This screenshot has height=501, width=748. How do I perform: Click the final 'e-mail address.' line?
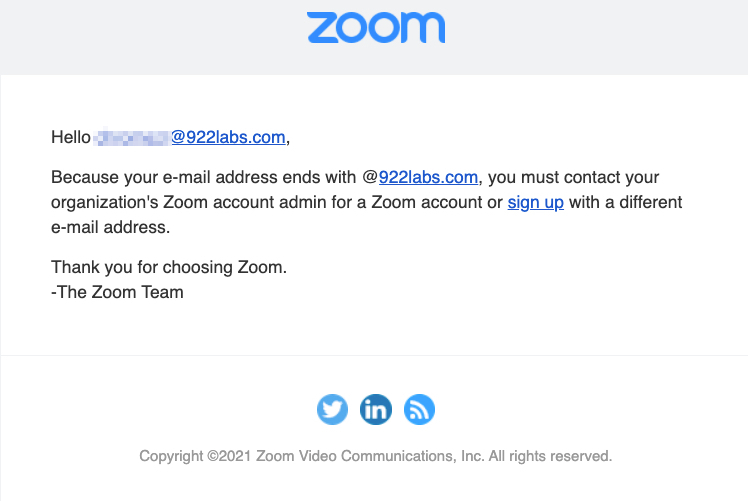[111, 227]
